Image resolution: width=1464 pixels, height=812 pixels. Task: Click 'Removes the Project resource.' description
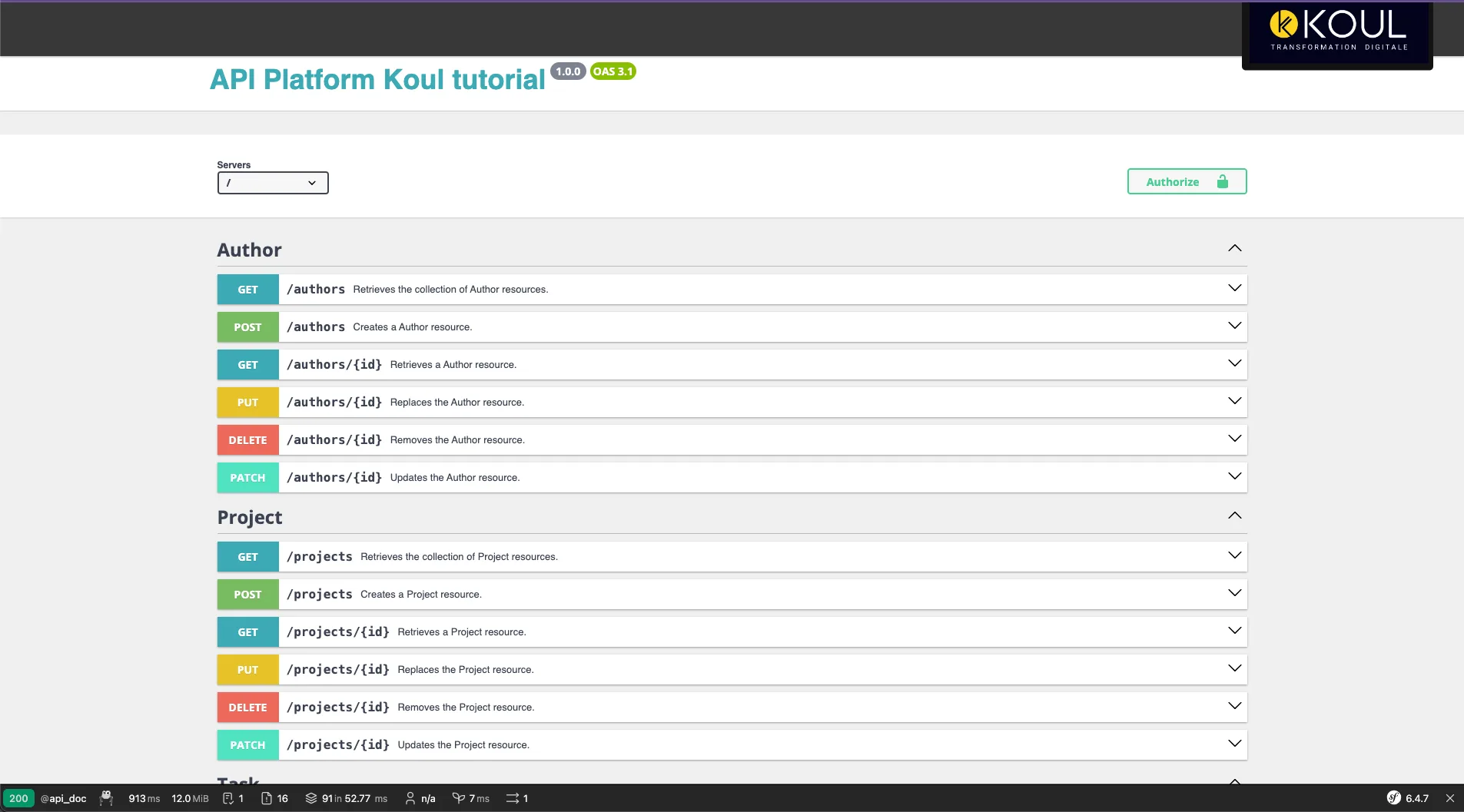coord(466,708)
